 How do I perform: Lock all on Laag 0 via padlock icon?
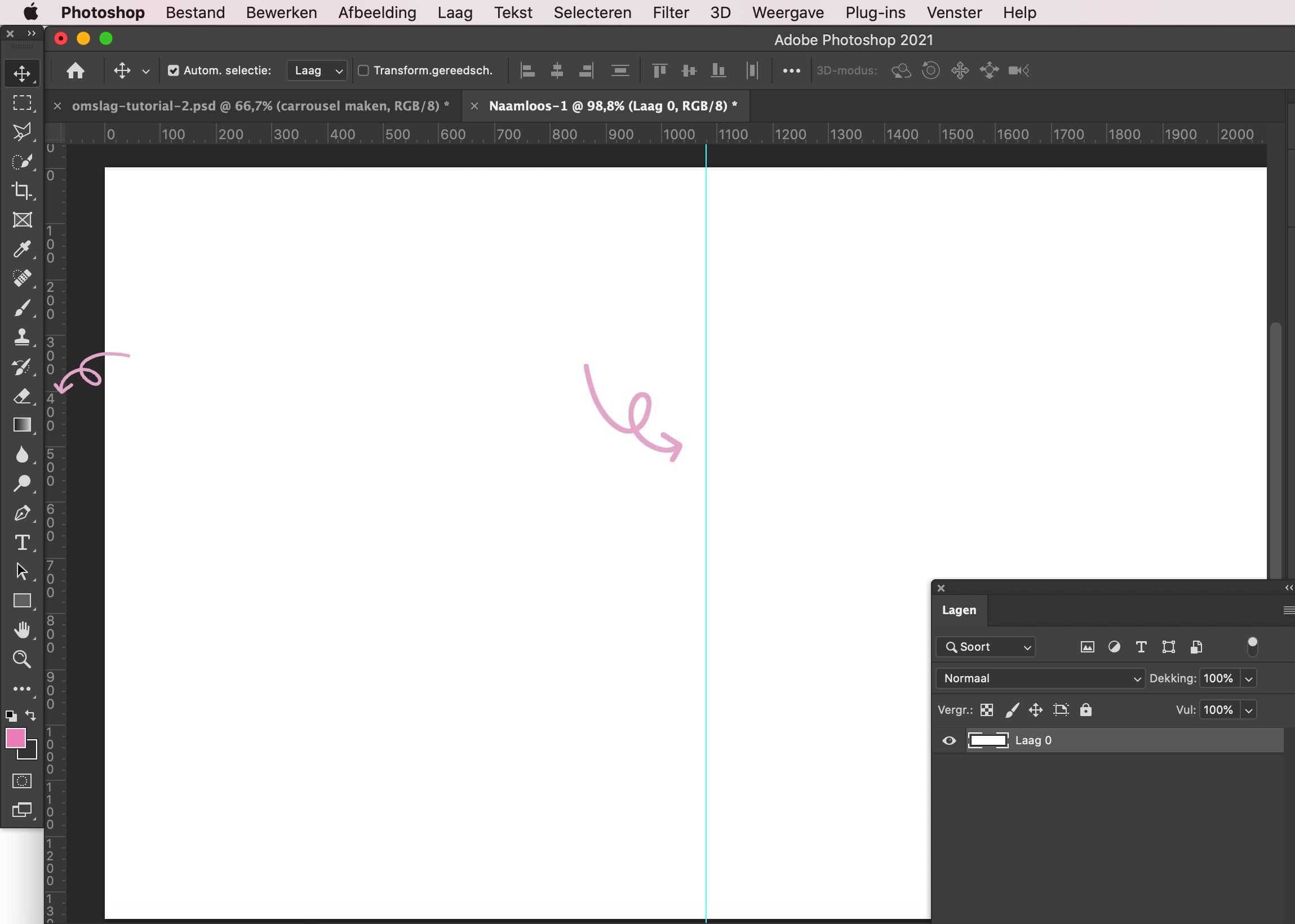pyautogui.click(x=1085, y=709)
